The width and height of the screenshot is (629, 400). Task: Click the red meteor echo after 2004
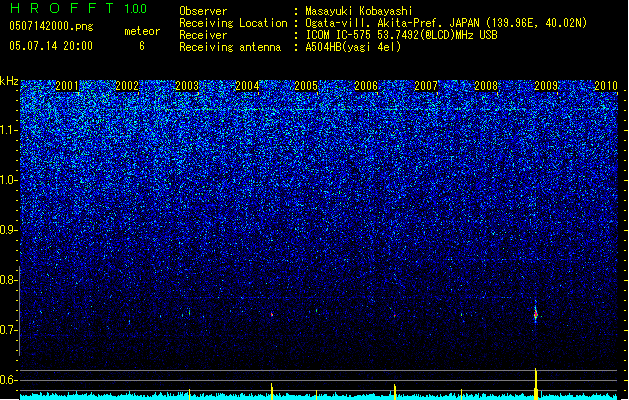click(x=272, y=315)
